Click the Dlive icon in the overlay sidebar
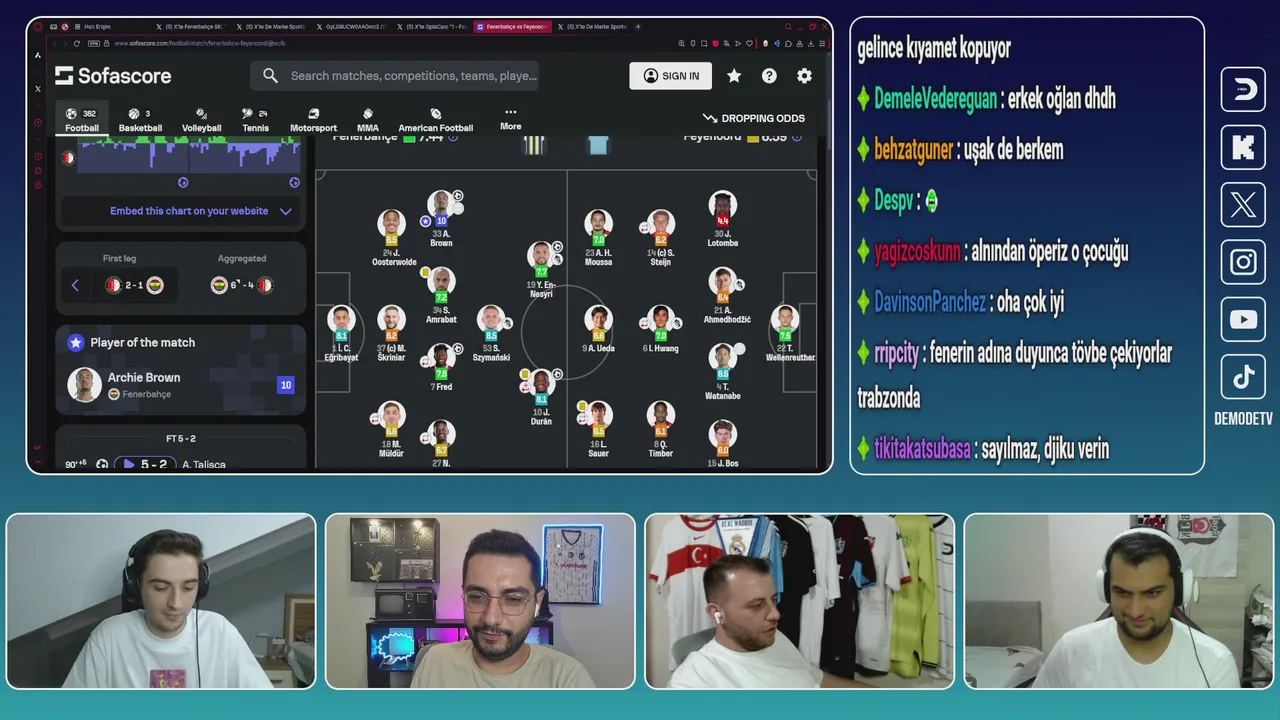Screen dimensions: 1280x720 (1243, 90)
